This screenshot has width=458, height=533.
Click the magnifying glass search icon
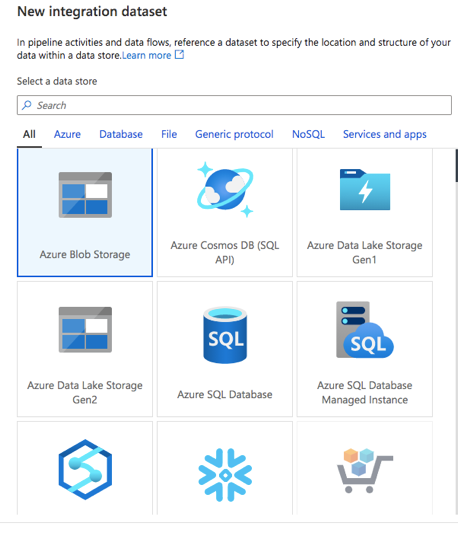27,105
